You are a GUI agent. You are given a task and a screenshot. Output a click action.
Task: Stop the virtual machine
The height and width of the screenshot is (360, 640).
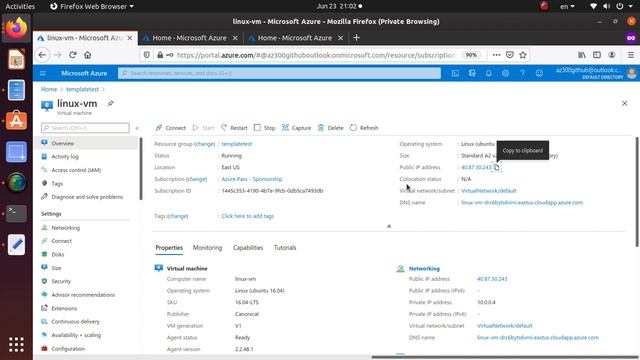tap(264, 128)
